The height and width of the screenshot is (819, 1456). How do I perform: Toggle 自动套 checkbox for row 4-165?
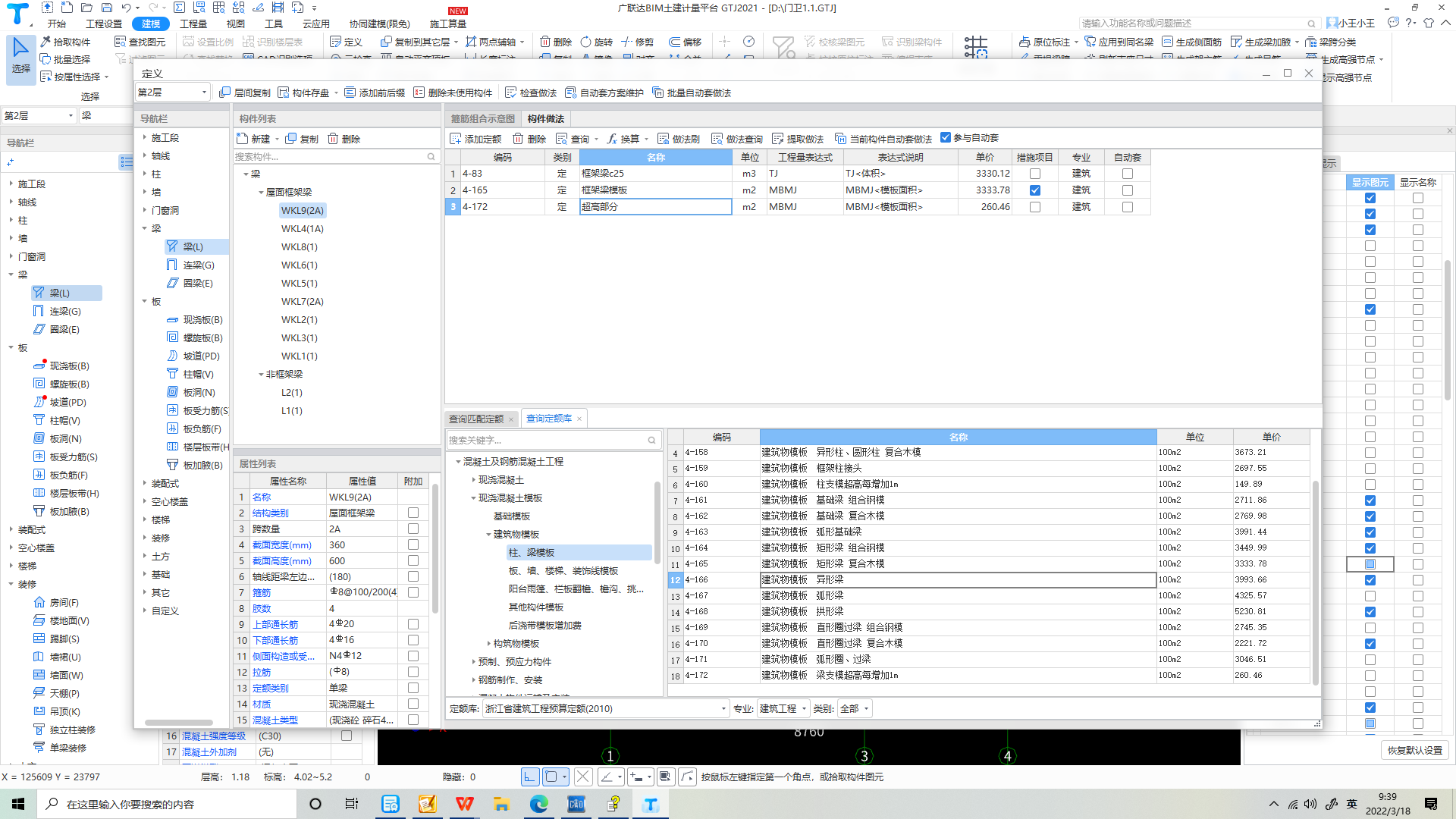click(x=1128, y=190)
